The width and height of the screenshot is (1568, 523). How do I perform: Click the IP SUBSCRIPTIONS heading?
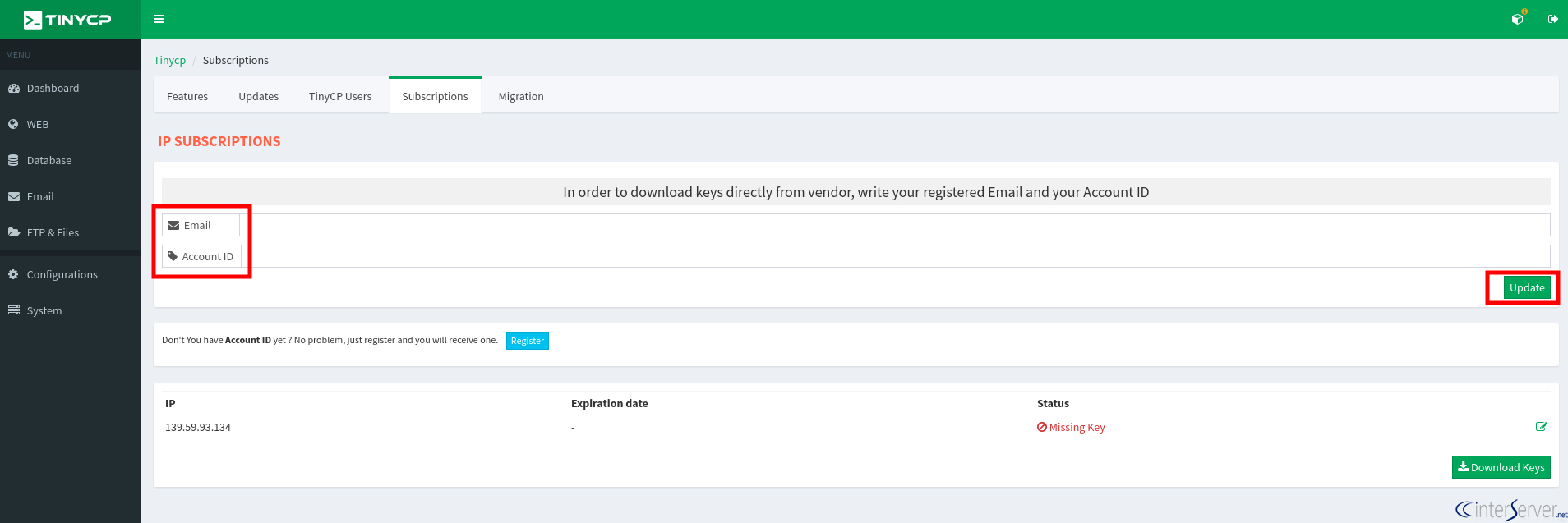219,141
